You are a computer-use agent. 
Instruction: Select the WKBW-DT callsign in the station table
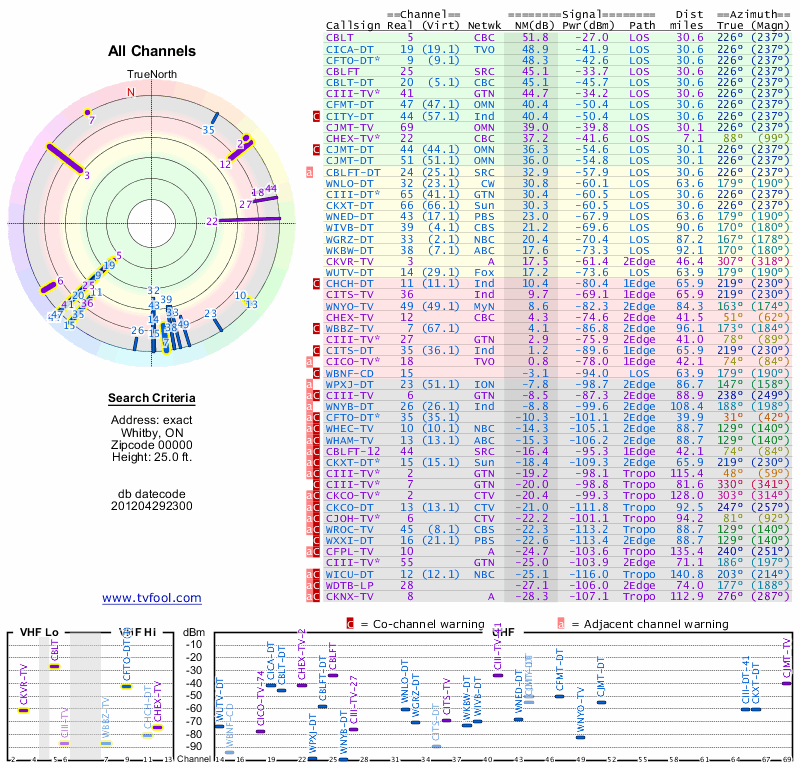(x=350, y=251)
